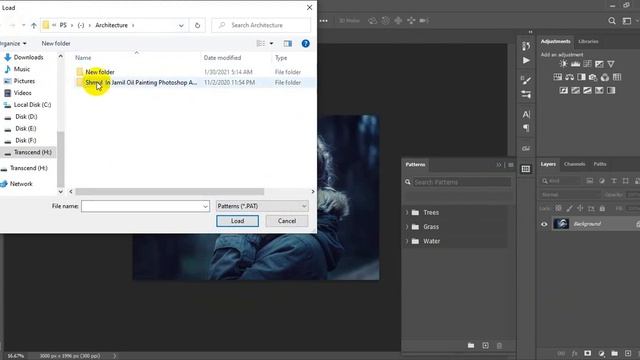Delete pattern with trash icon
Image resolution: width=640 pixels, height=360 pixels.
[499, 345]
